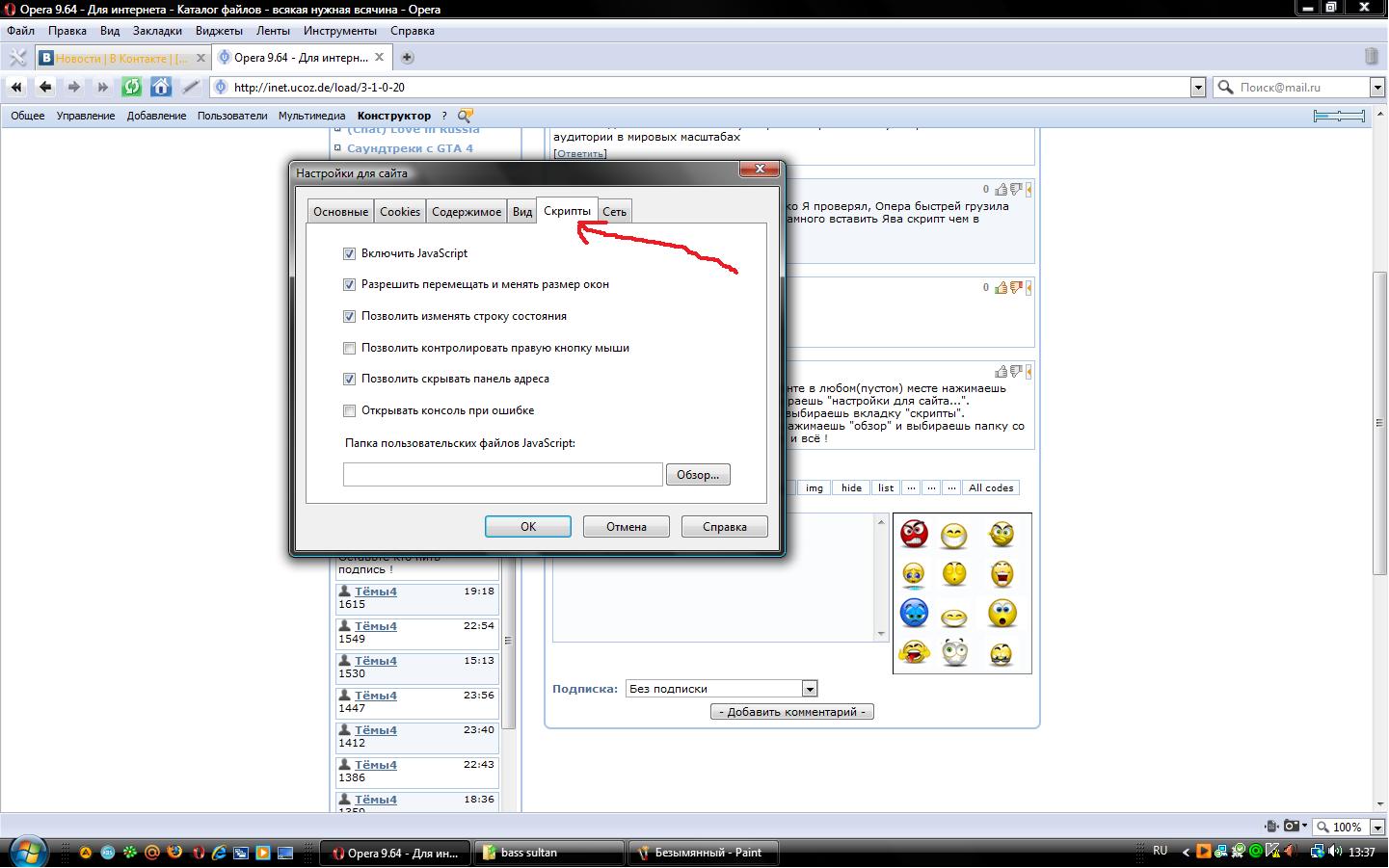Click the Fast Forward navigation button

(x=102, y=87)
